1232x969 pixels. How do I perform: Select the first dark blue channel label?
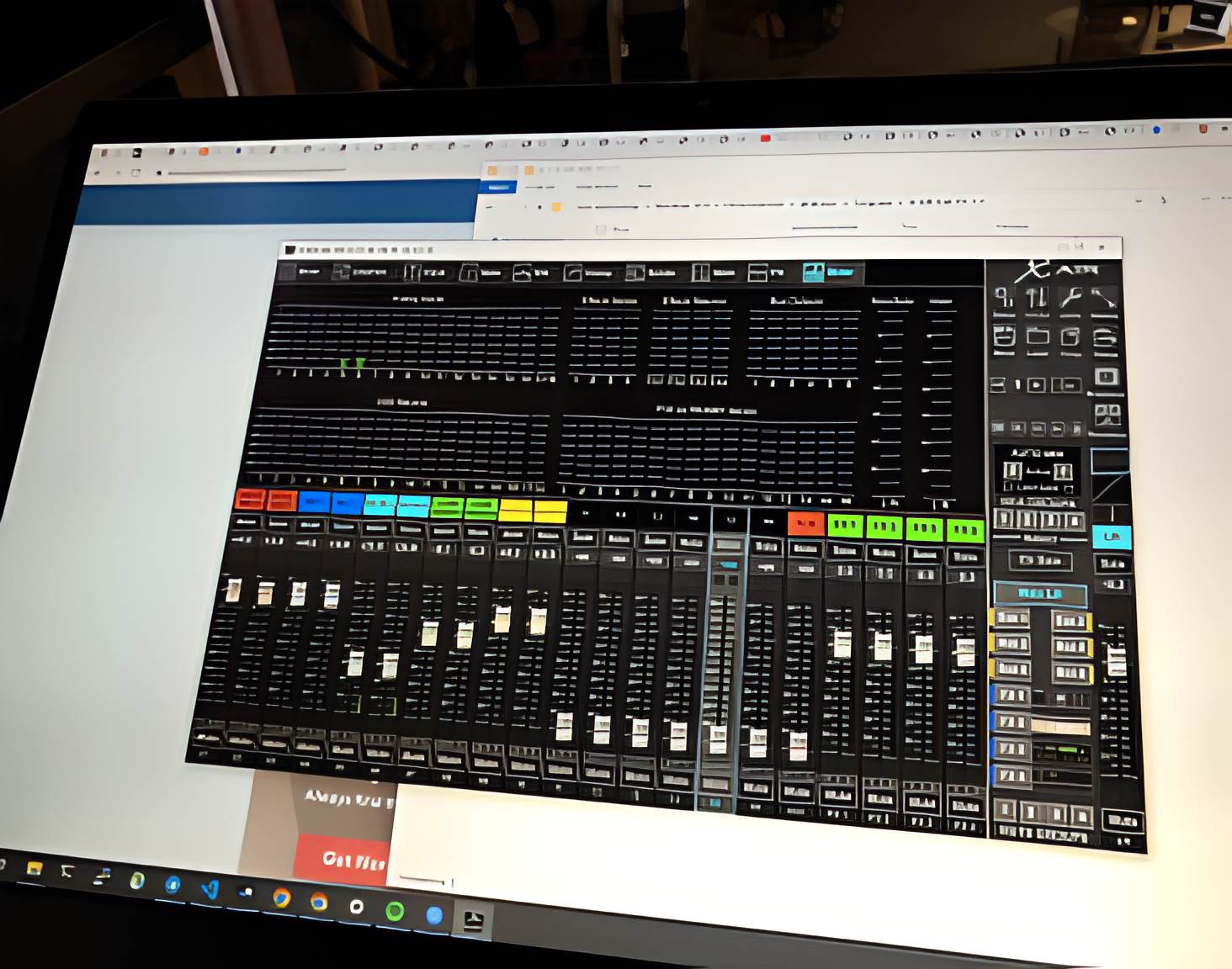[x=313, y=502]
